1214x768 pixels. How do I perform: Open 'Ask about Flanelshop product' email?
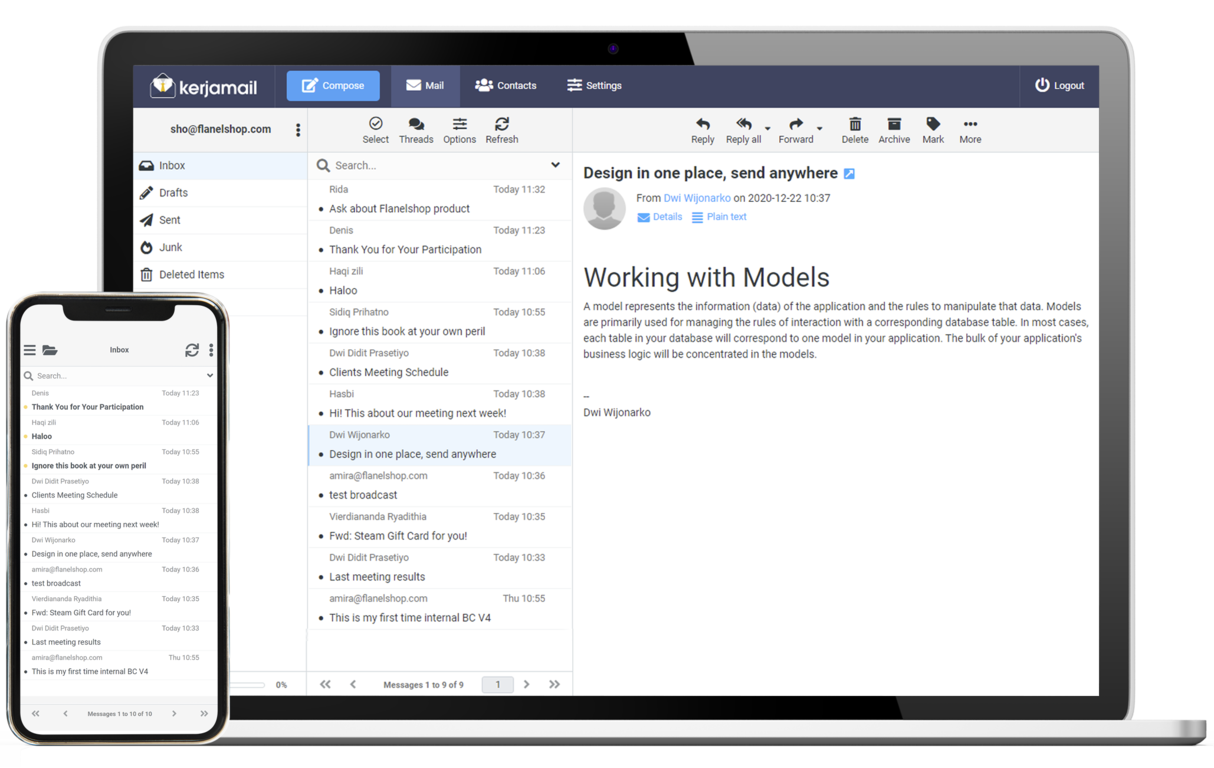coord(439,199)
